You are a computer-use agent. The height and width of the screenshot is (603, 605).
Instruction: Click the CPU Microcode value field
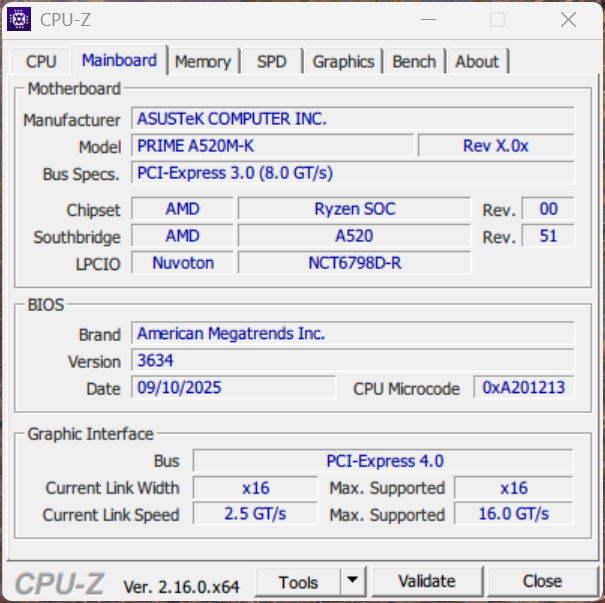pos(523,388)
